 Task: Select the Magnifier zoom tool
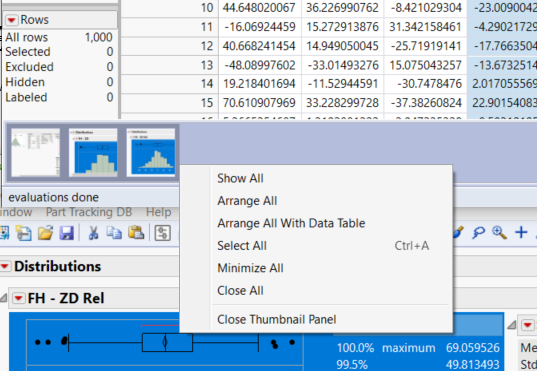point(499,233)
